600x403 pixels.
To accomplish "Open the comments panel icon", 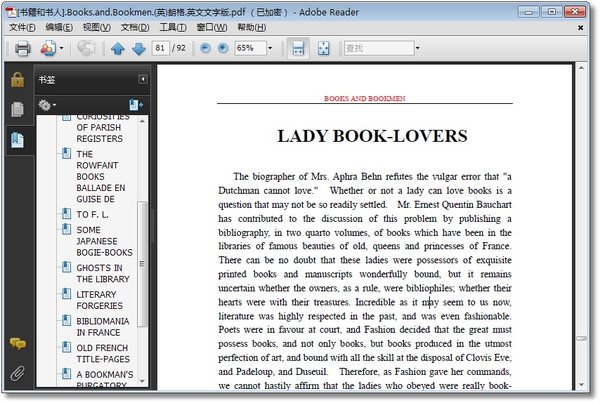I will (x=17, y=344).
